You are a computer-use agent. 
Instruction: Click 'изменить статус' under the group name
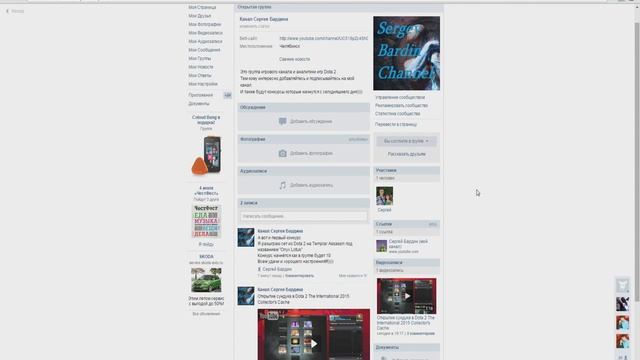[x=254, y=26]
